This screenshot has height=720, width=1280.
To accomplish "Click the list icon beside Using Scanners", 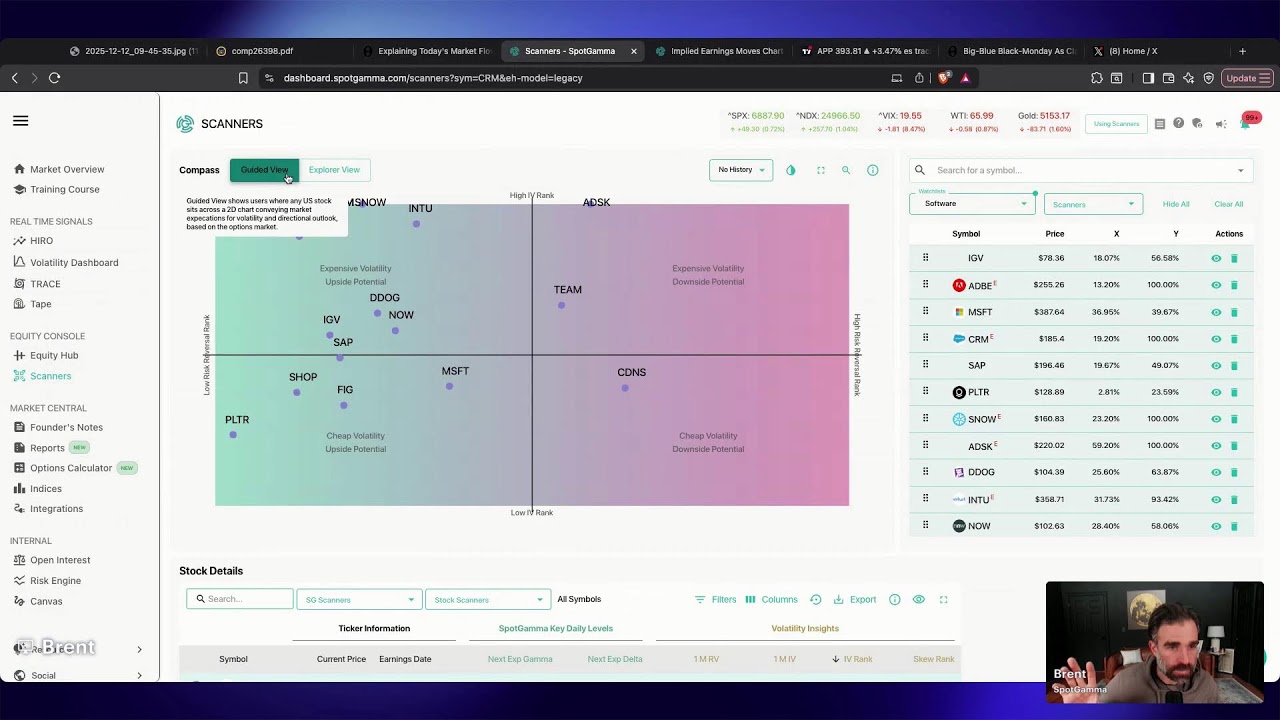I will [x=1160, y=124].
